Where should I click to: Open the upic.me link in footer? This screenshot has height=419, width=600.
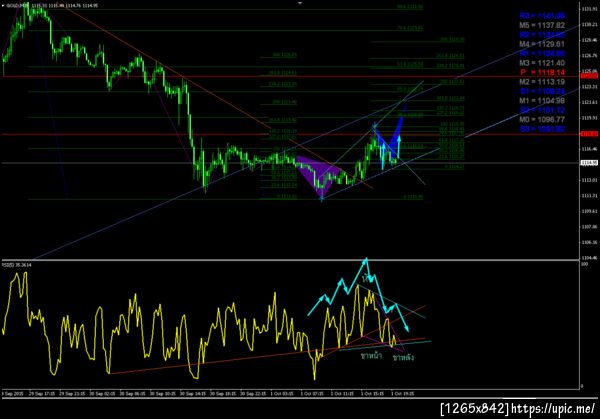[x=554, y=408]
